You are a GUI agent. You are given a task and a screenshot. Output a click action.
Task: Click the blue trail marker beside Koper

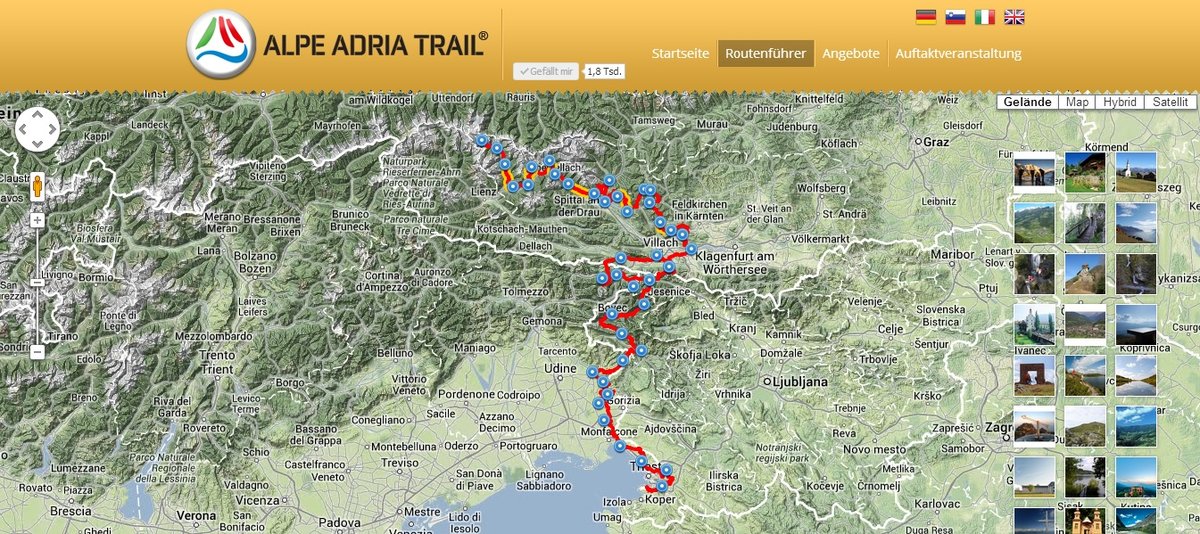[x=661, y=486]
